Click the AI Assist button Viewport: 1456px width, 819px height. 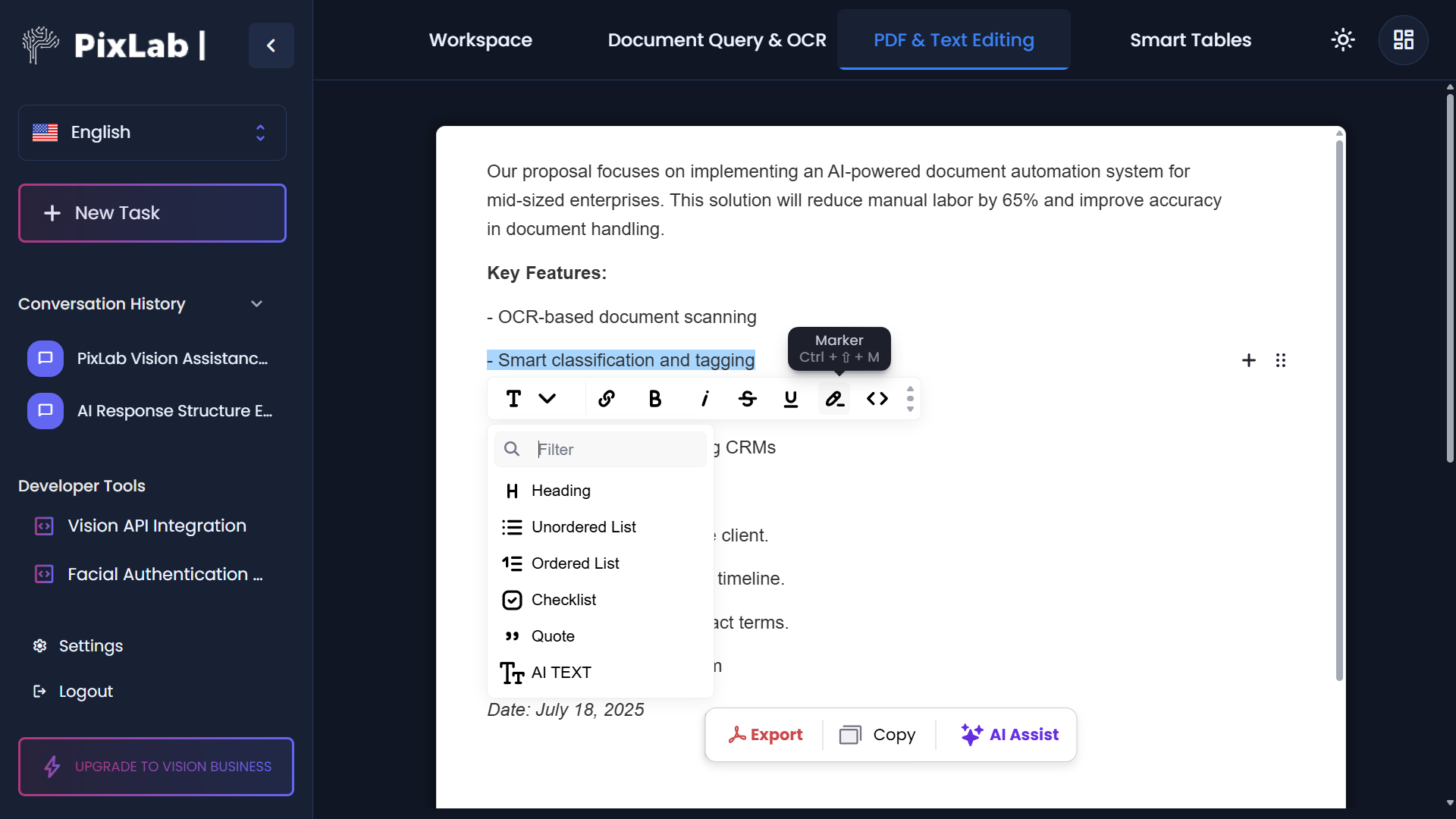pos(1009,735)
